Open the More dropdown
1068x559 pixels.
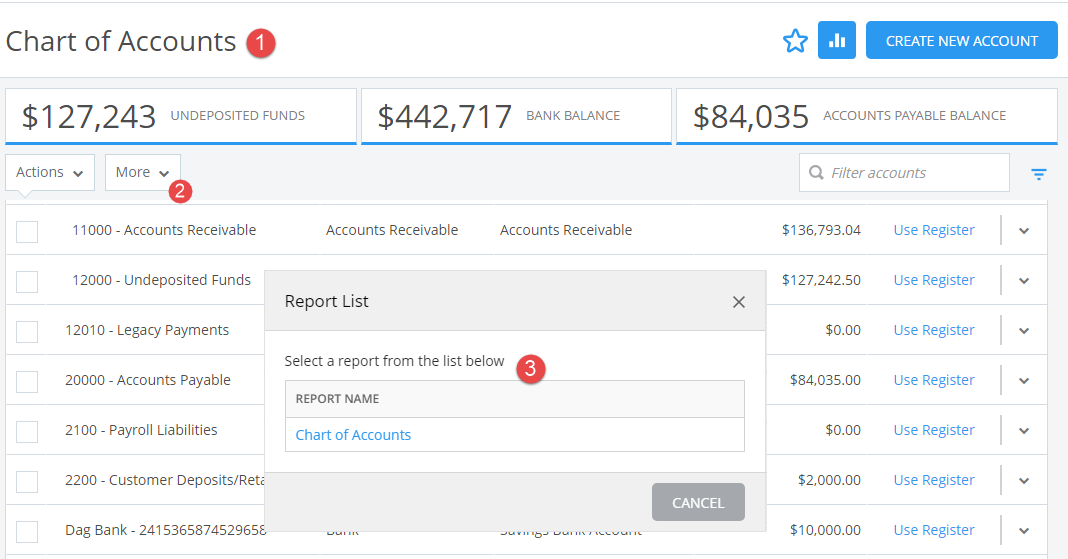(142, 172)
